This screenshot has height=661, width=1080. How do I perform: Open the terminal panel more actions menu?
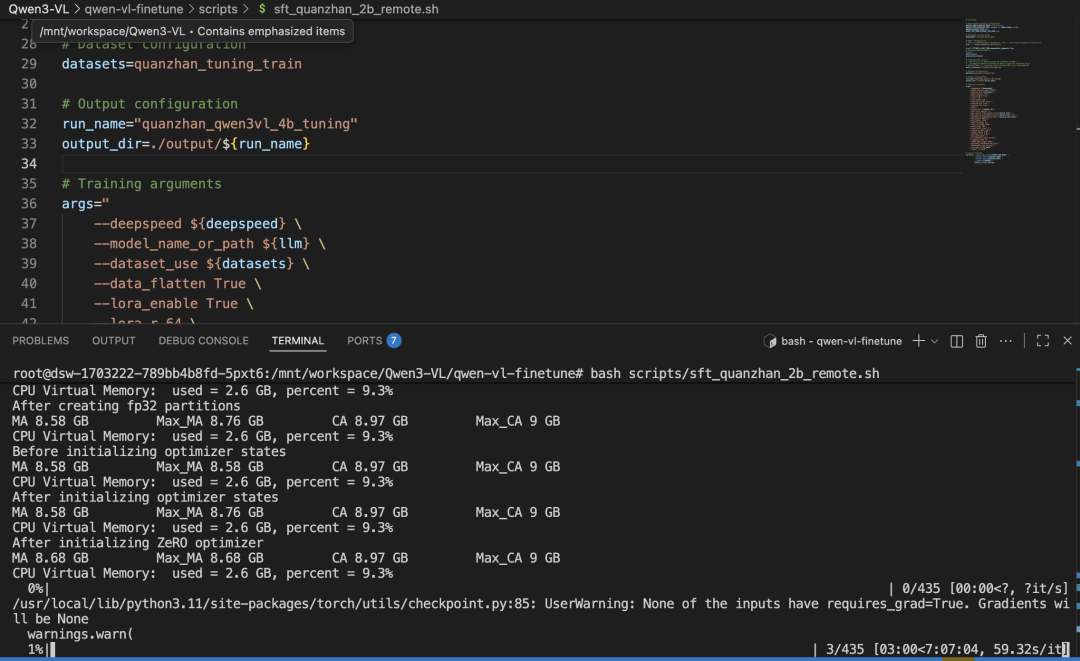pos(1006,341)
